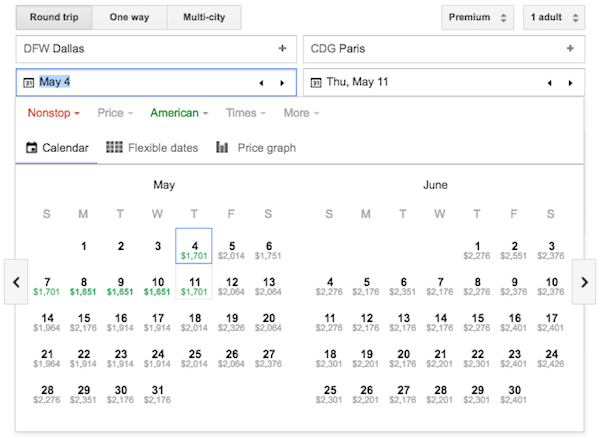Screen dimensions: 600x438
Task: Select June 30 priced $2,401
Action: click(x=514, y=394)
